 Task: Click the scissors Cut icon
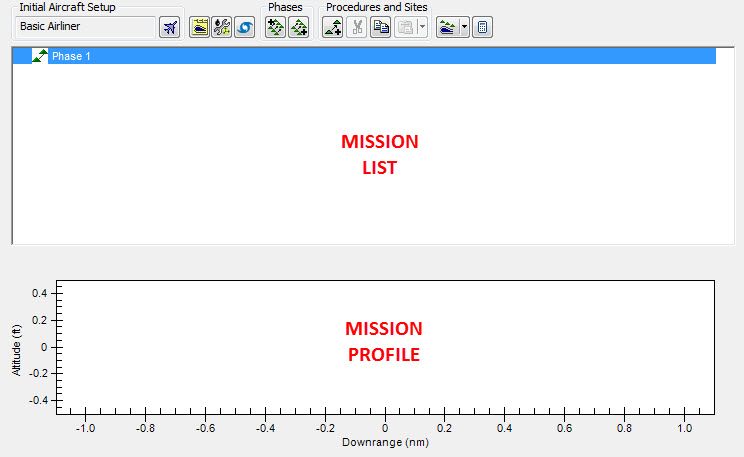tap(356, 27)
